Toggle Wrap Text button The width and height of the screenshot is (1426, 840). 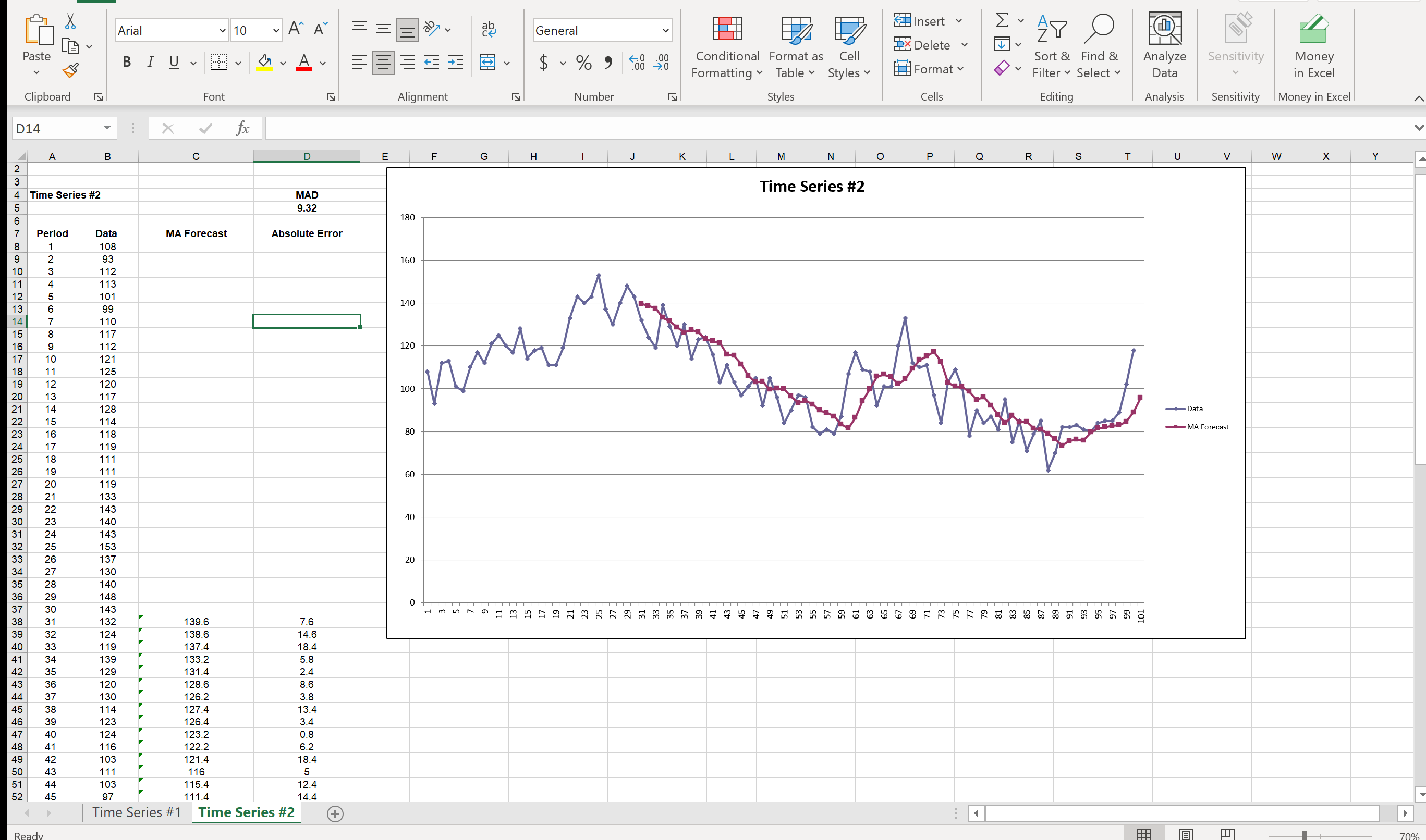(488, 29)
